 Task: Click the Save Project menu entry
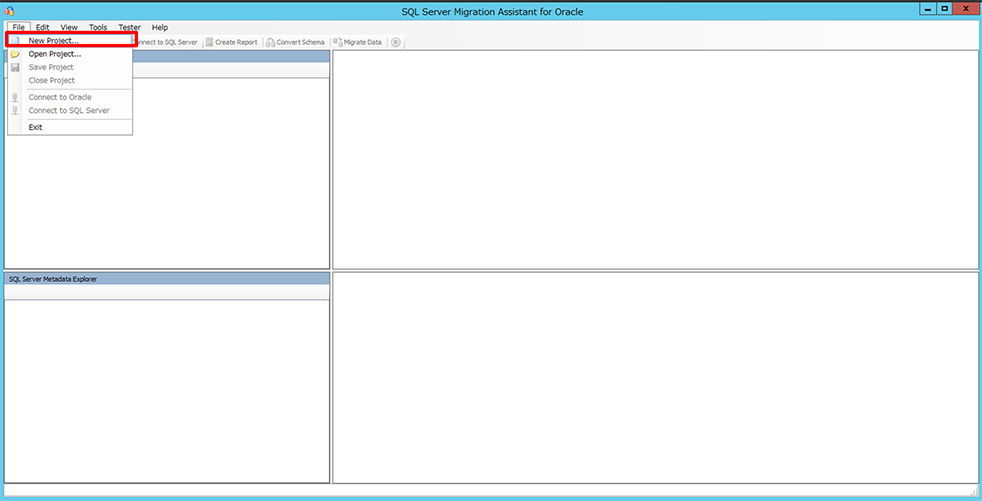point(70,67)
